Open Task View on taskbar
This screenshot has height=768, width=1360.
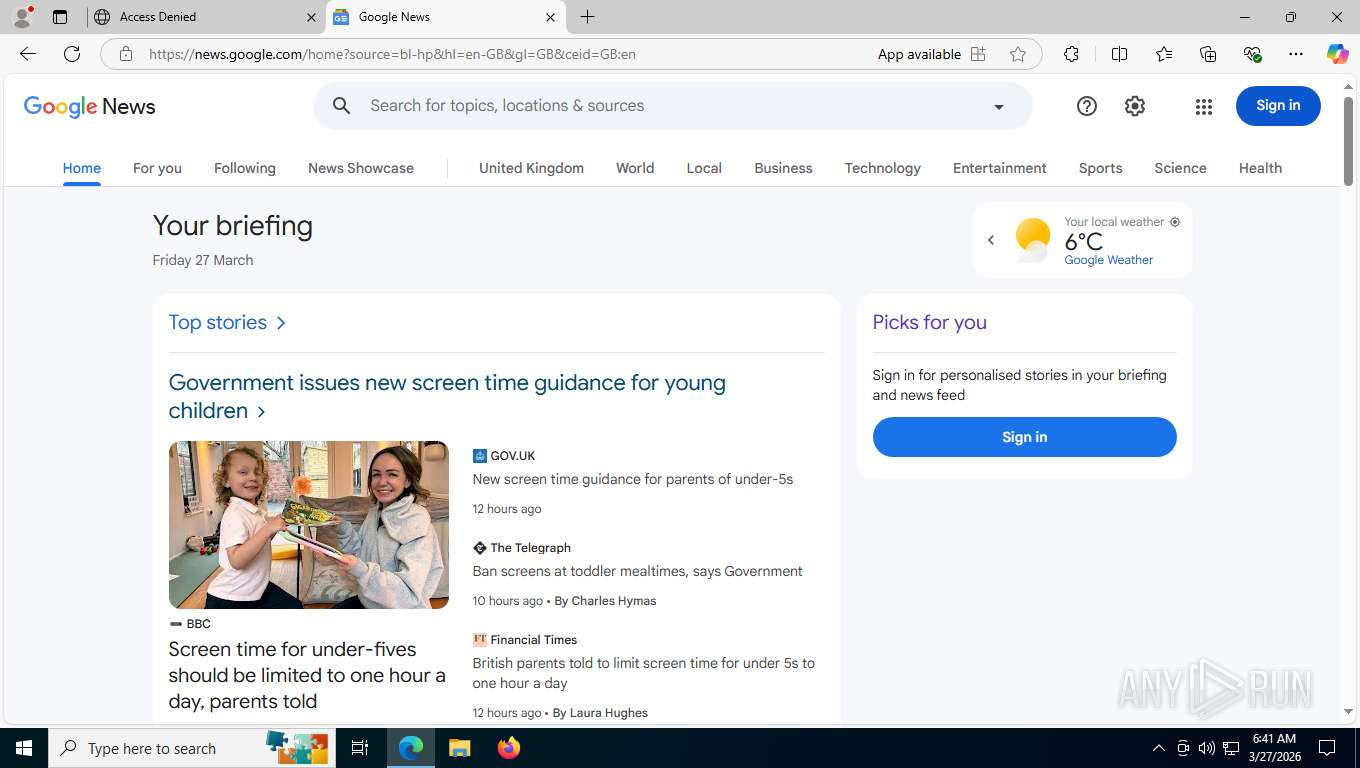pos(360,748)
